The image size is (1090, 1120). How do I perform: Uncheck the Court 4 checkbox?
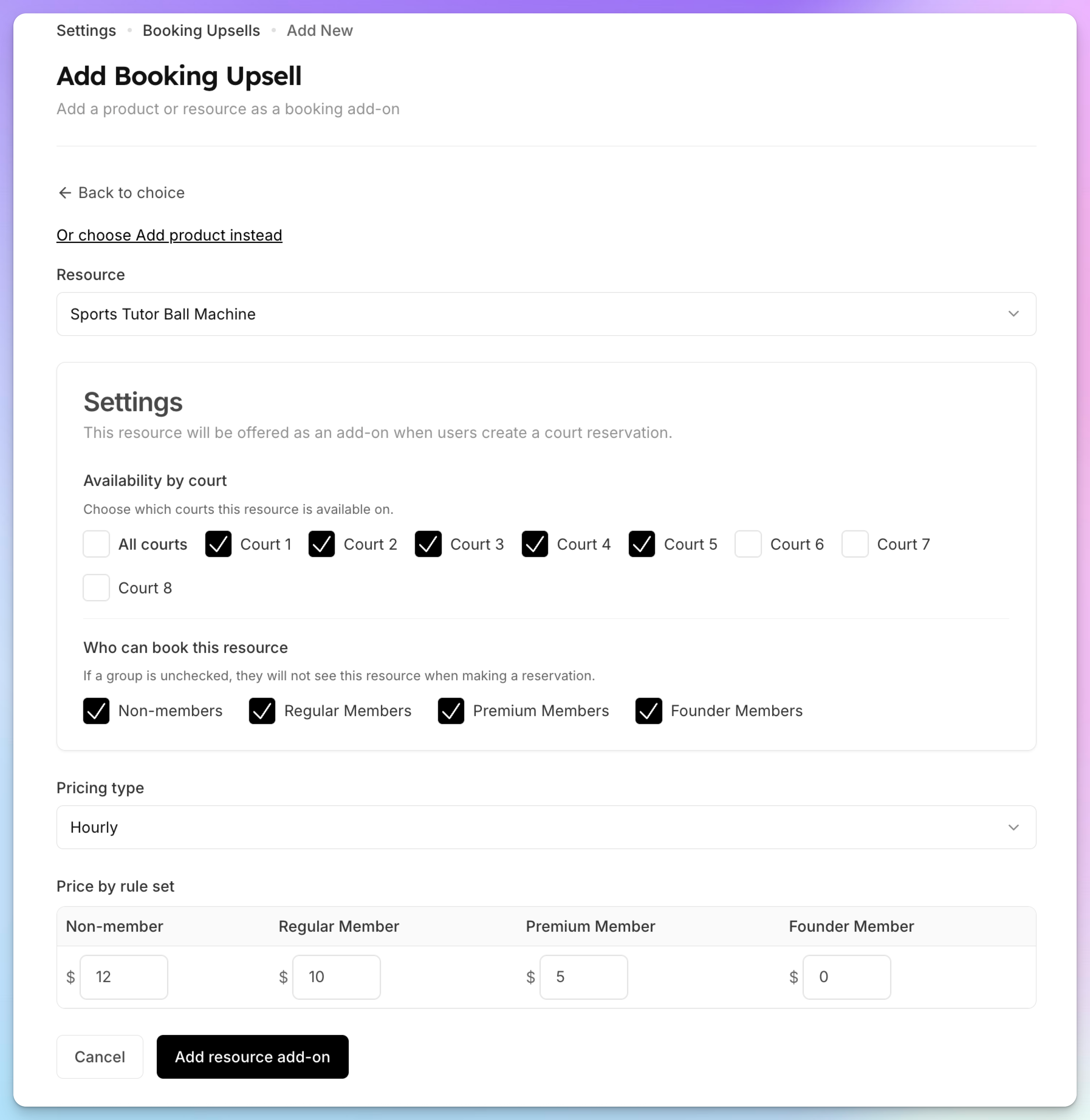[535, 544]
